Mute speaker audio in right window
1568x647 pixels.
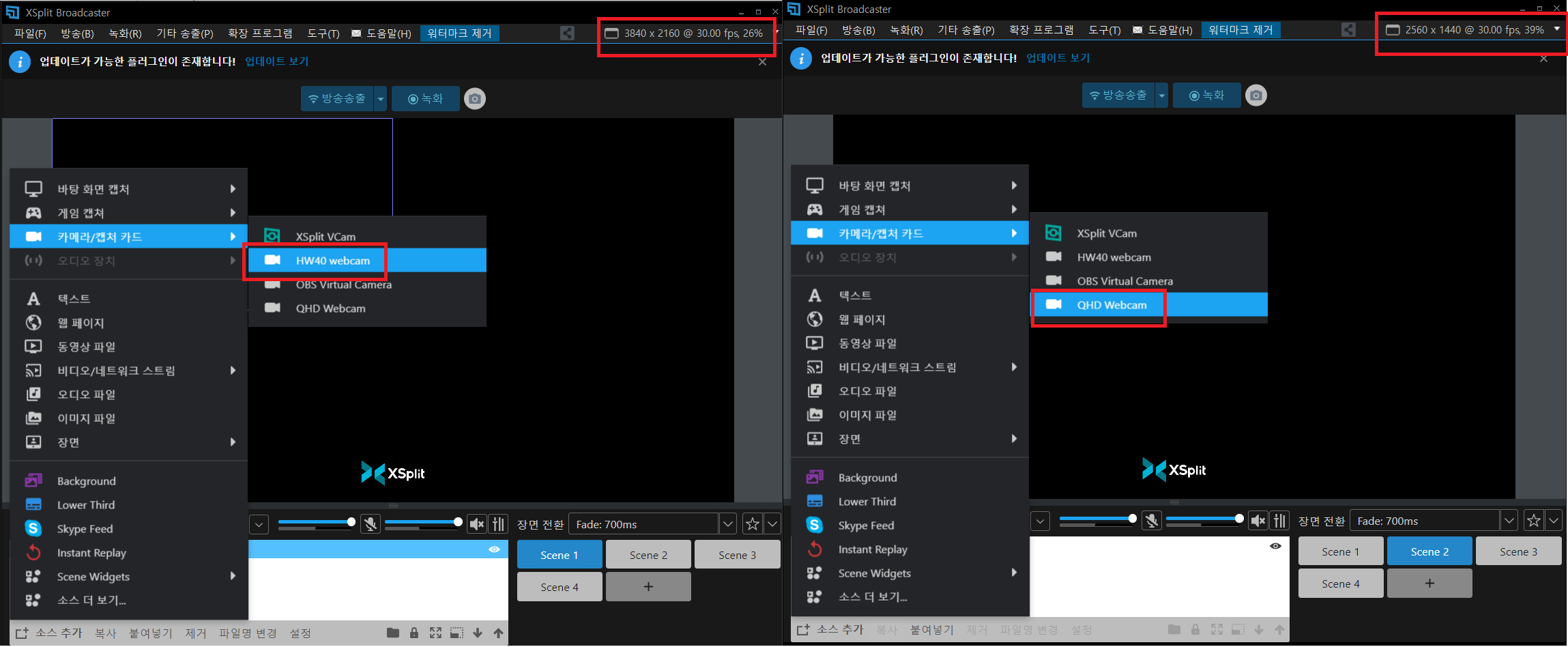(x=1258, y=521)
